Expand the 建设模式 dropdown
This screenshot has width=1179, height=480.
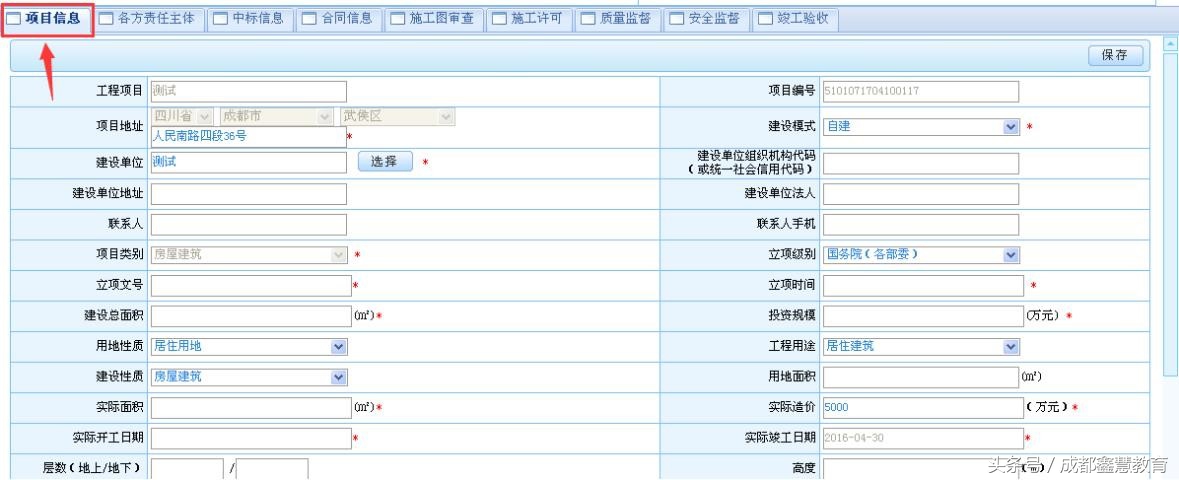click(x=921, y=127)
